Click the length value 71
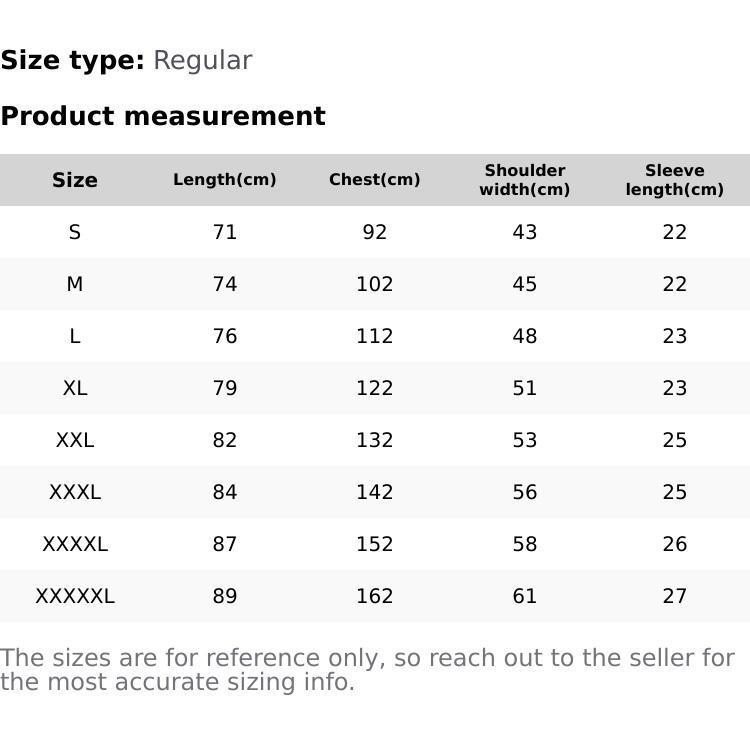This screenshot has width=750, height=750. coord(224,232)
